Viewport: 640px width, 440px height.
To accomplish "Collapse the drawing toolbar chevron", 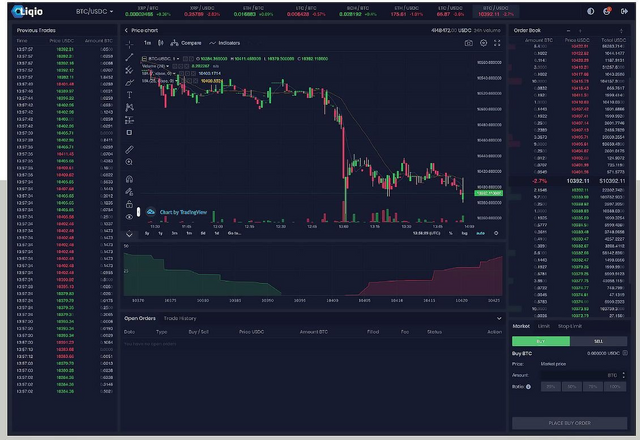I will [x=129, y=234].
